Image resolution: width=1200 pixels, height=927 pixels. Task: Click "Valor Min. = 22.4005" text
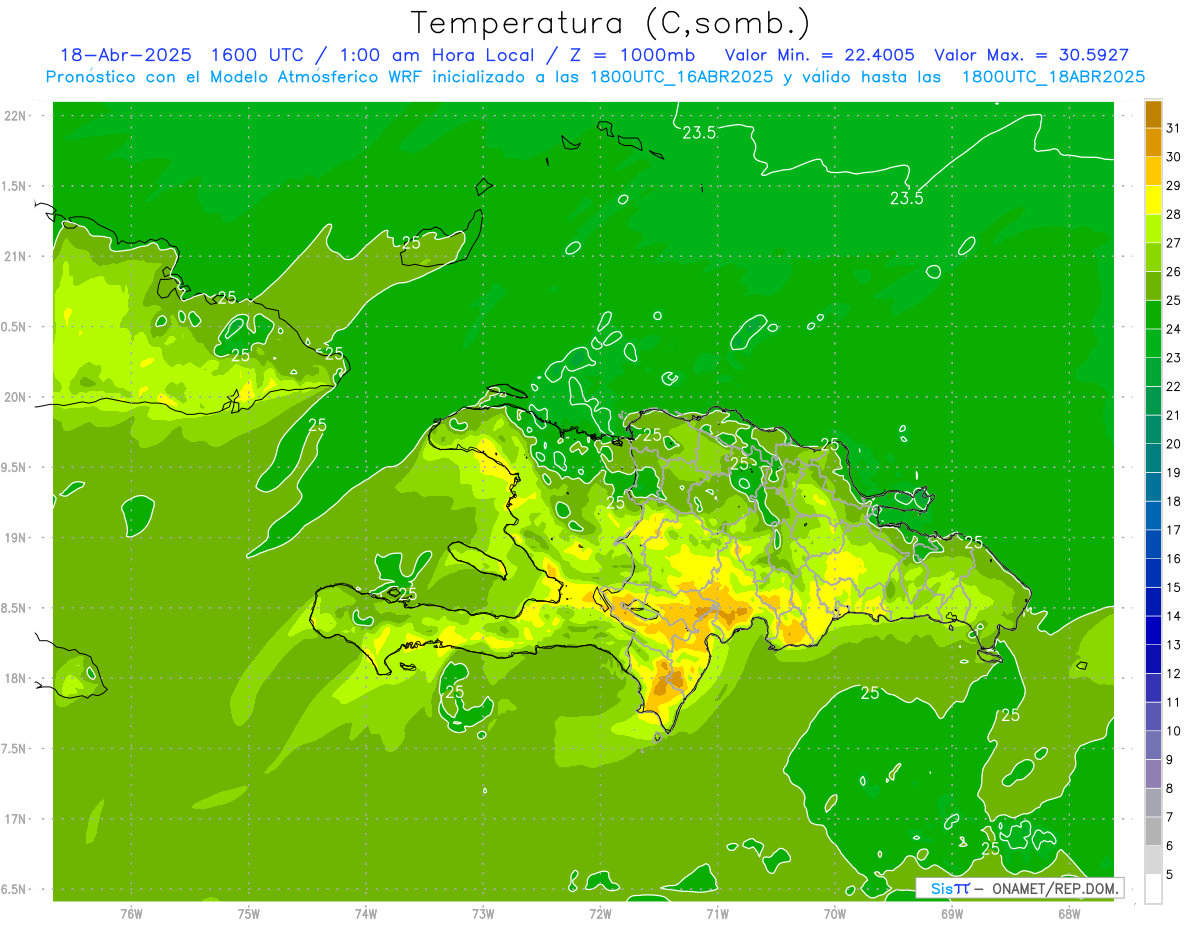(819, 55)
